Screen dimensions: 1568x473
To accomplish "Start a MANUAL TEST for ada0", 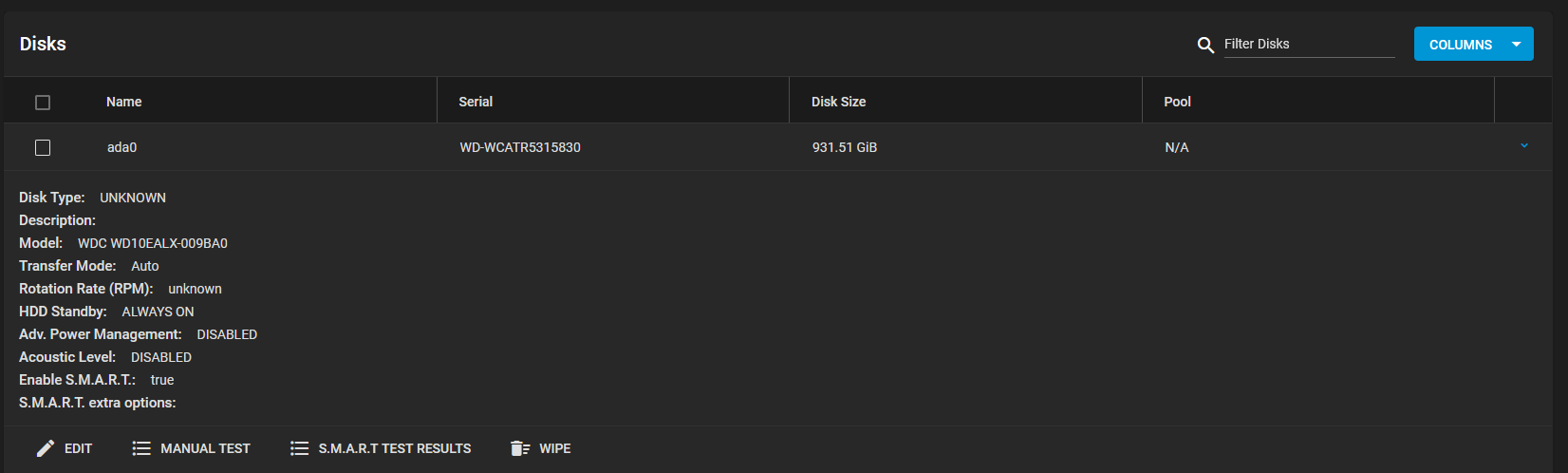I will tap(191, 448).
